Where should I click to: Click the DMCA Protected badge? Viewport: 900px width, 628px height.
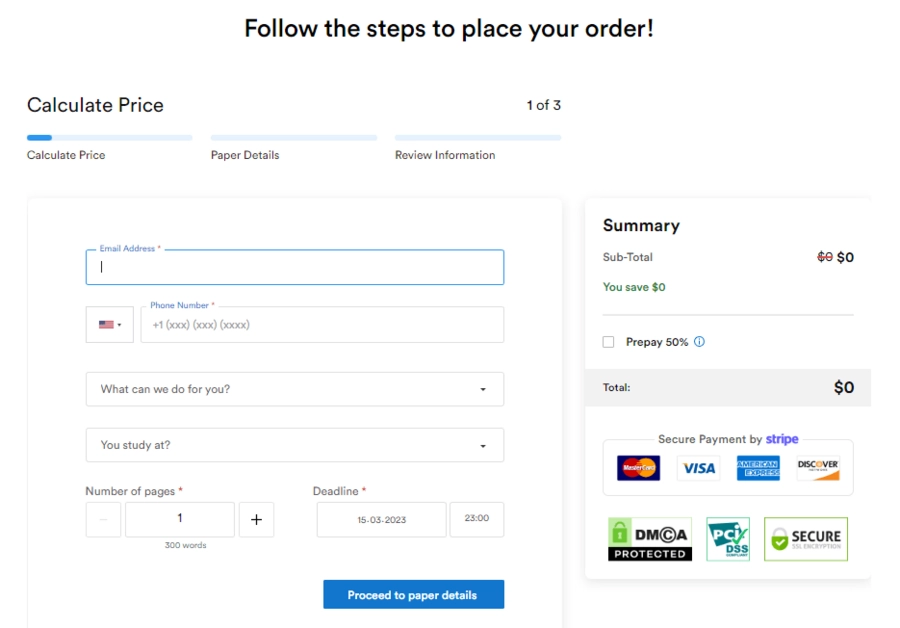click(x=650, y=539)
